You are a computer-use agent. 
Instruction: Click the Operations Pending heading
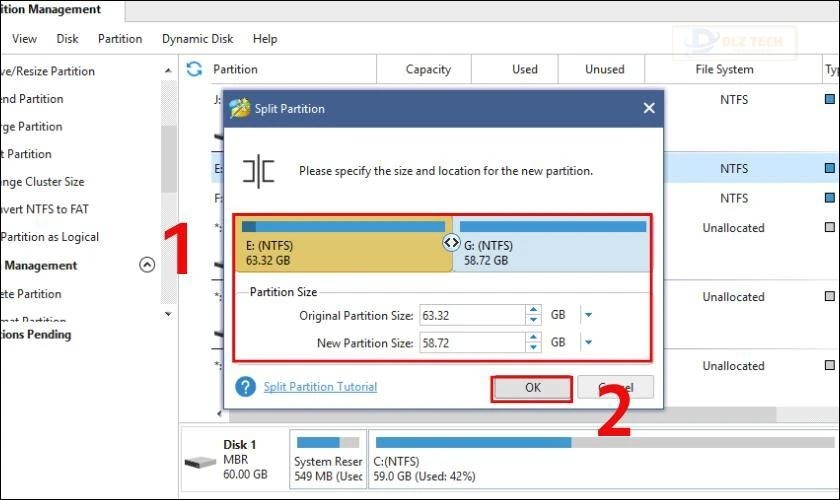tap(36, 334)
